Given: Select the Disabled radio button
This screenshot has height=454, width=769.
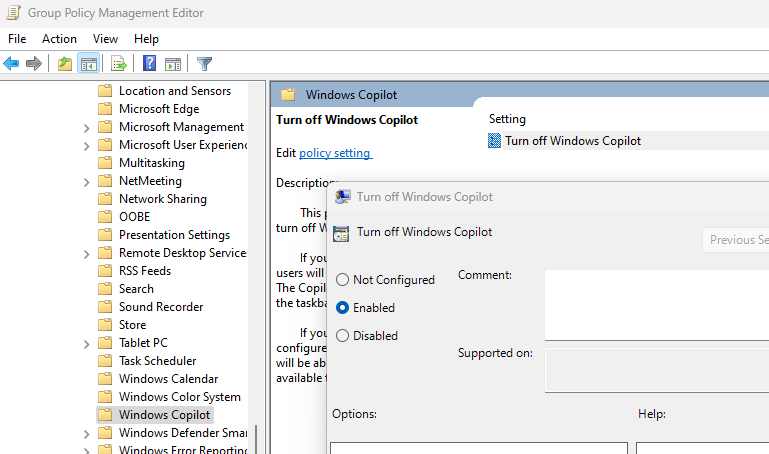Looking at the screenshot, I should click(x=342, y=335).
